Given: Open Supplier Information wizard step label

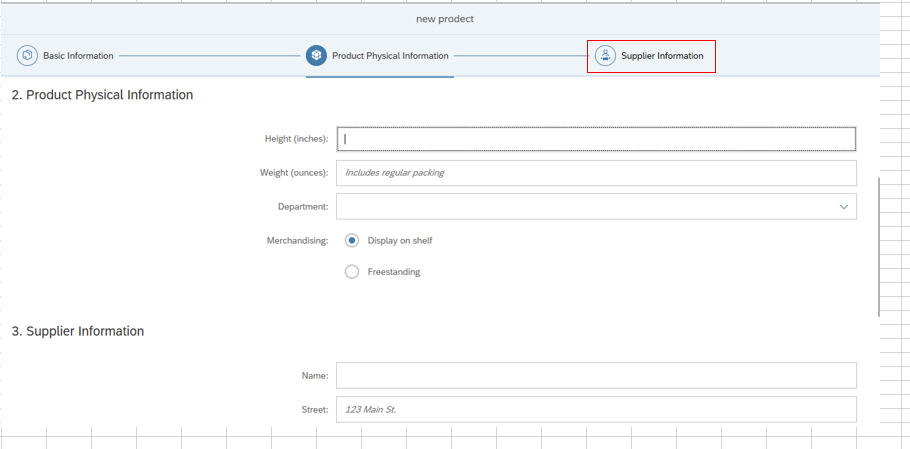Looking at the screenshot, I should 662,56.
